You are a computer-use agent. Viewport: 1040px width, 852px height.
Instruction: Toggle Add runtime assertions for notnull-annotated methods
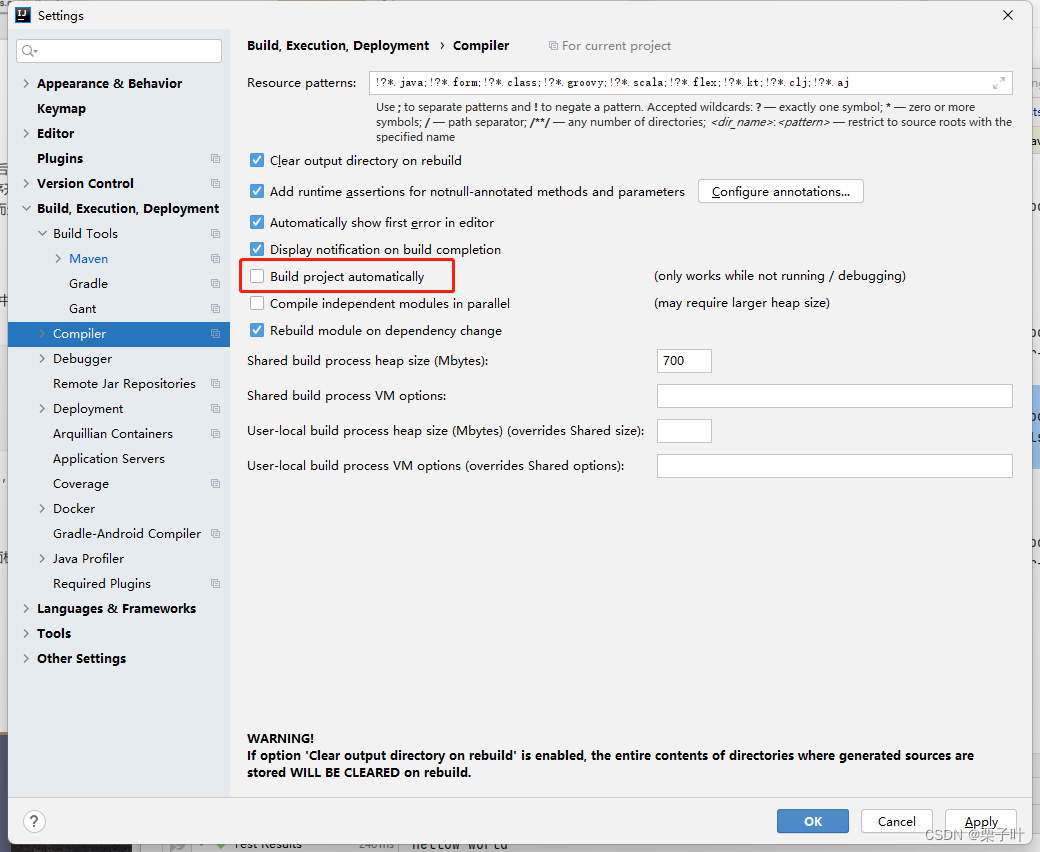coord(257,192)
